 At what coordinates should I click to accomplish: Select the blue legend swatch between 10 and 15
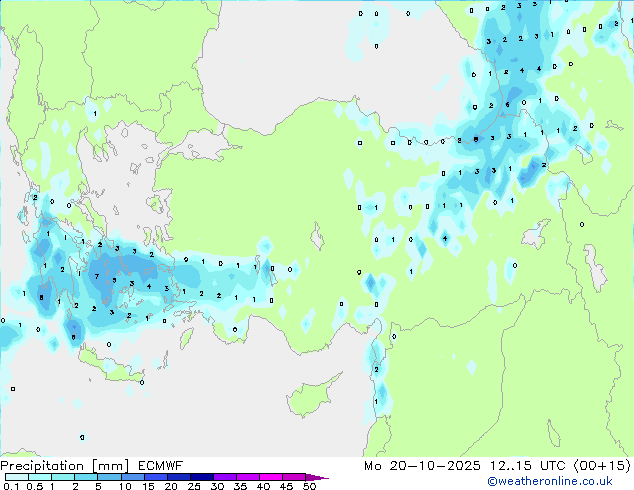click(133, 477)
